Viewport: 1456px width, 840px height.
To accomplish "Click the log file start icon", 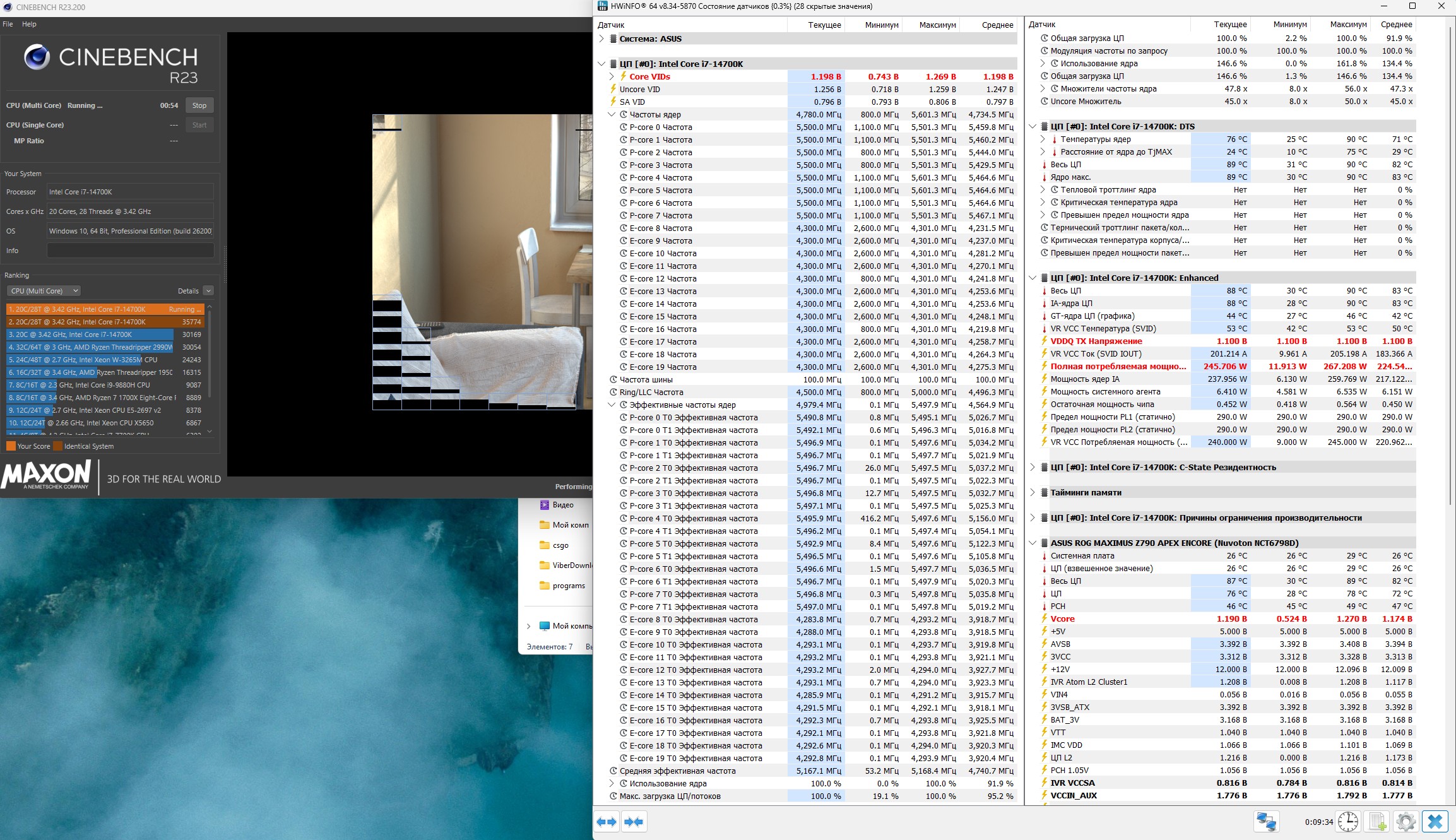I will click(x=1376, y=822).
